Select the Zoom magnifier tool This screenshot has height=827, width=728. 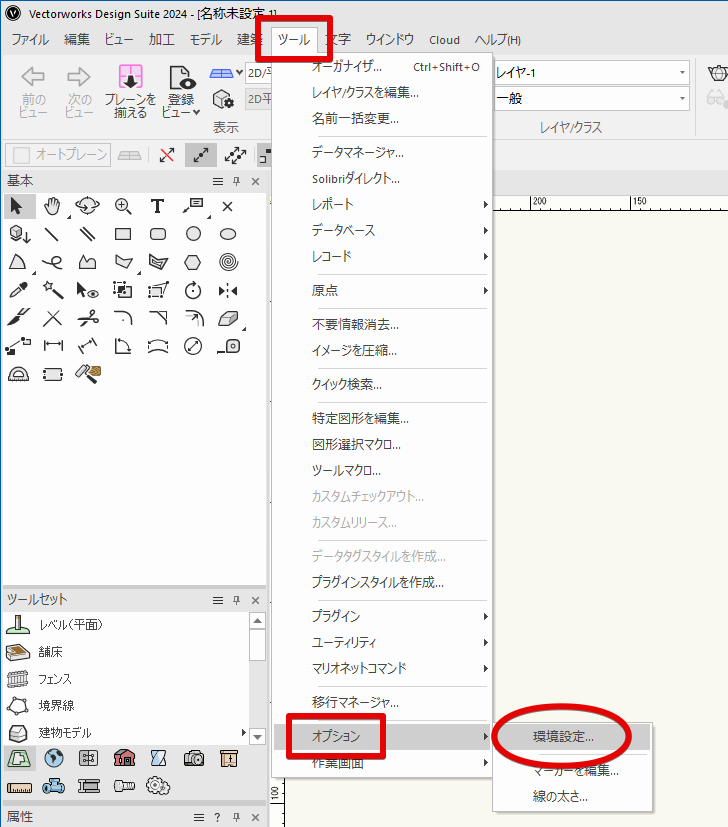click(123, 206)
